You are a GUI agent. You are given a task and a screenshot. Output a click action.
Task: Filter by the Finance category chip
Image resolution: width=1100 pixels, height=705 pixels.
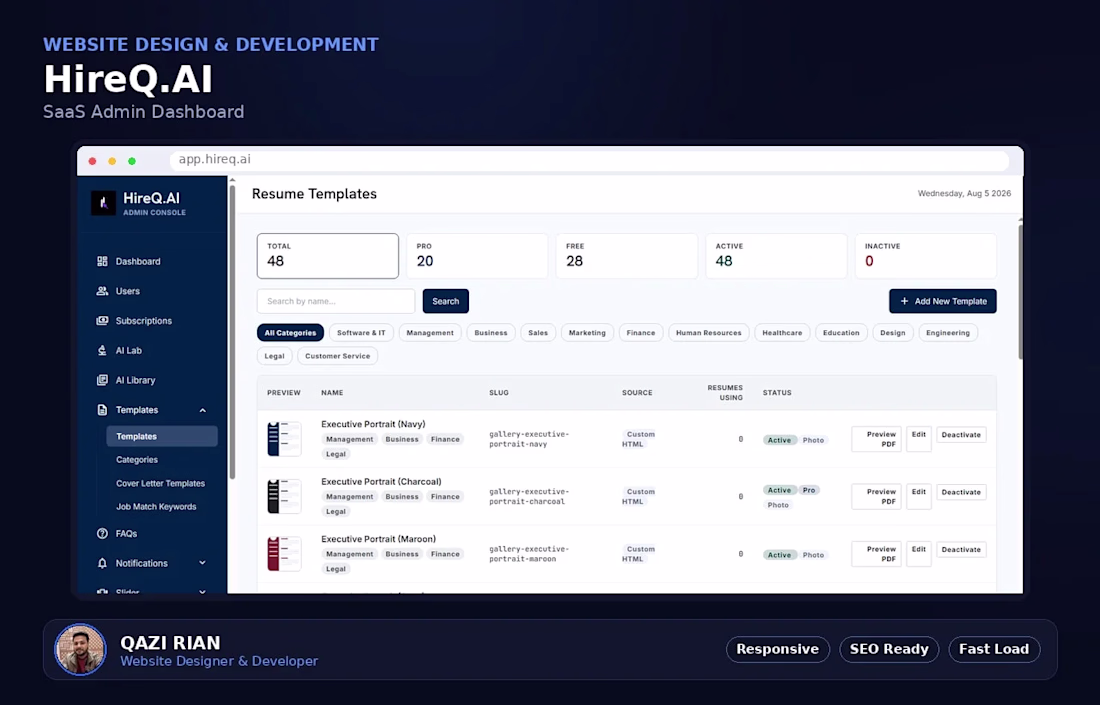[x=640, y=333]
